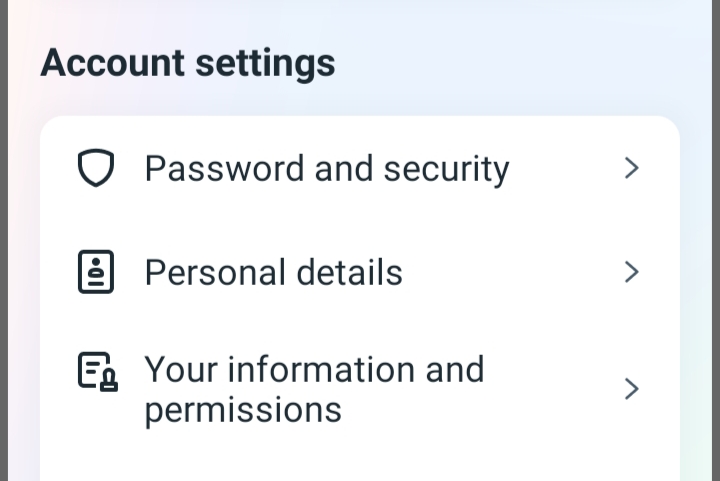
Task: Open Your information and permissions label
Action: (x=315, y=389)
